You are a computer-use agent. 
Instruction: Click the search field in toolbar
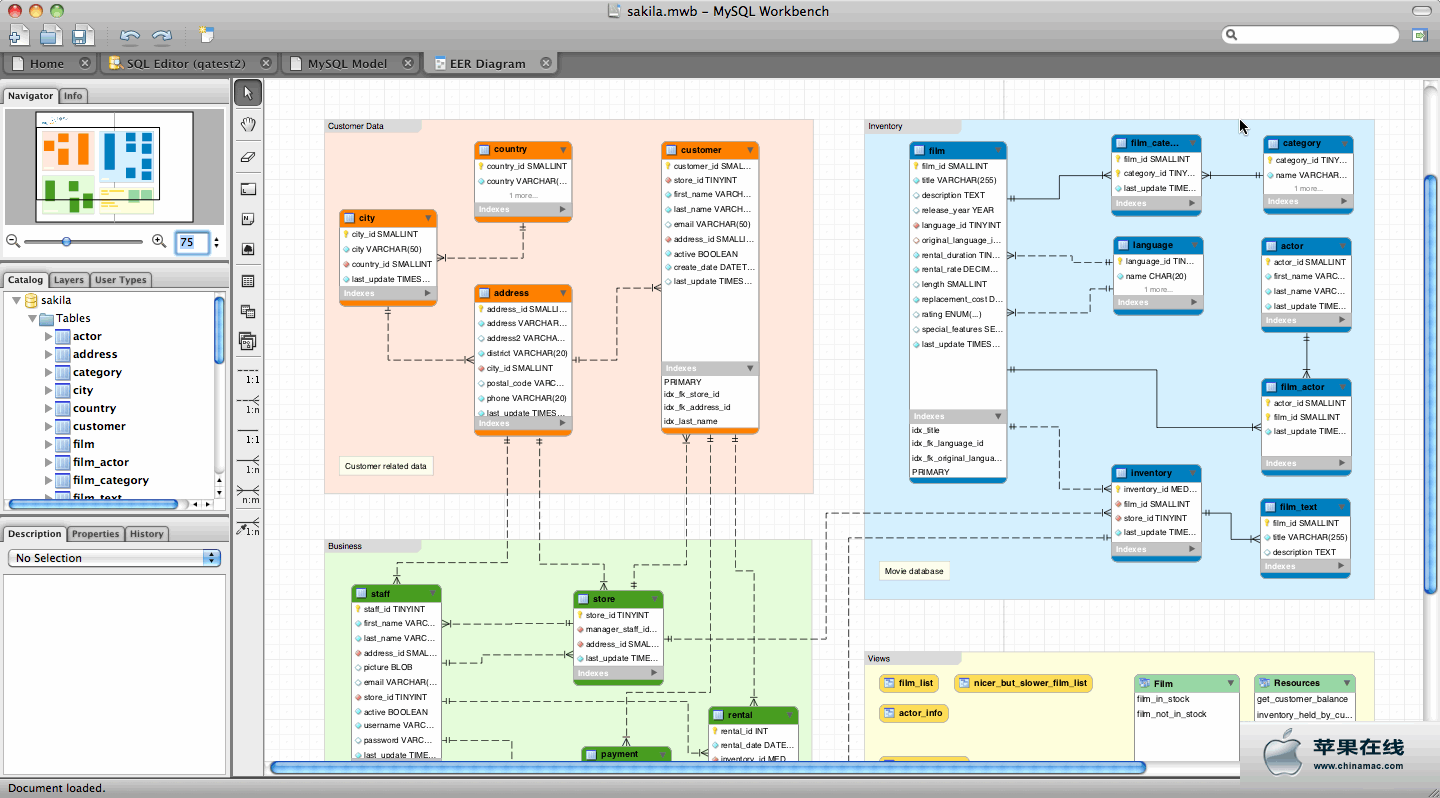click(1310, 35)
